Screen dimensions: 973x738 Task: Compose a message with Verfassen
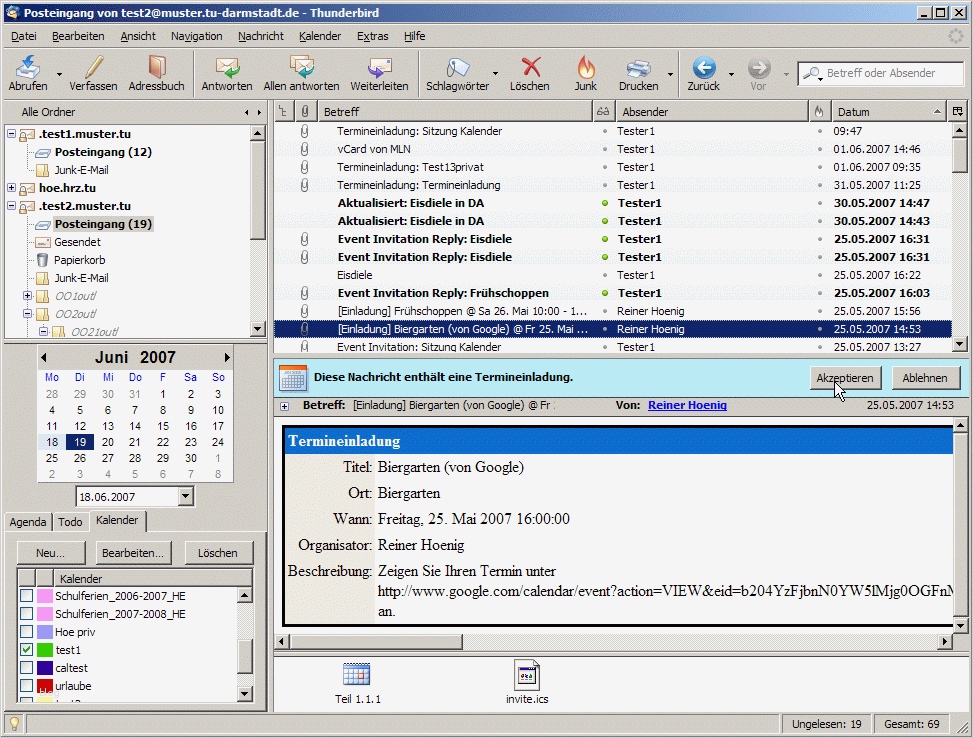pos(93,73)
